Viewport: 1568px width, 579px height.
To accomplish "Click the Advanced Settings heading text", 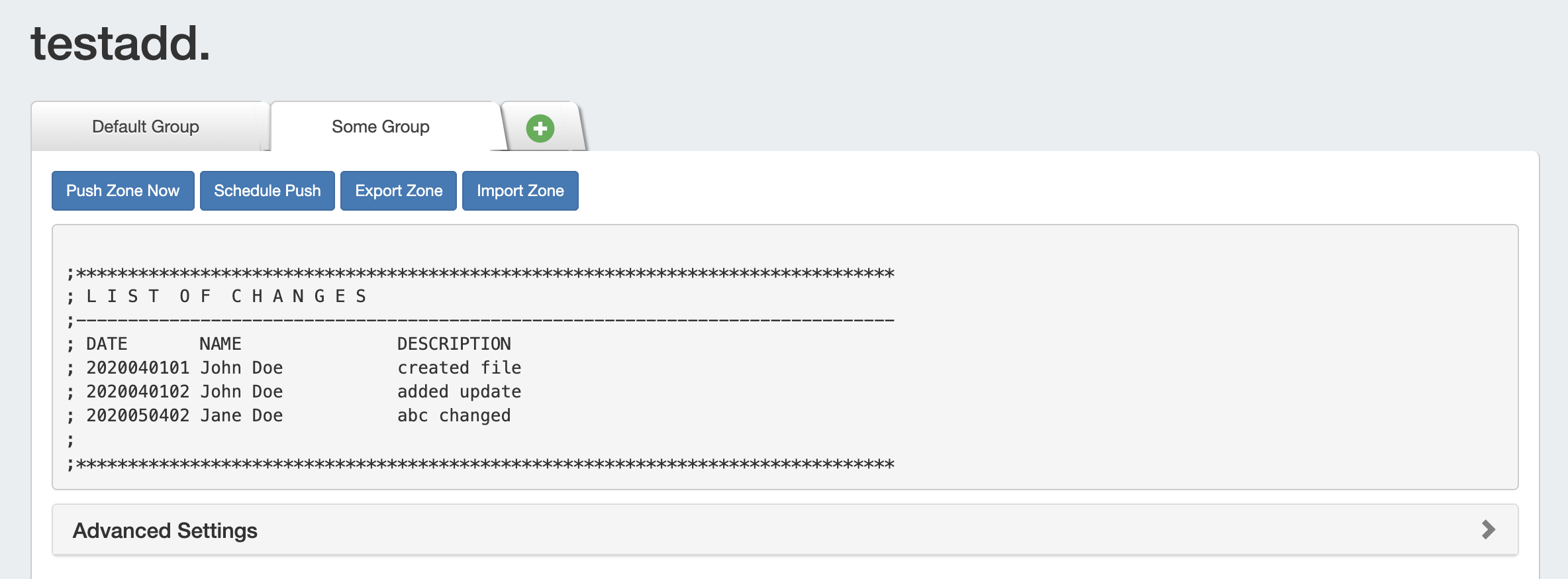I will tap(165, 531).
